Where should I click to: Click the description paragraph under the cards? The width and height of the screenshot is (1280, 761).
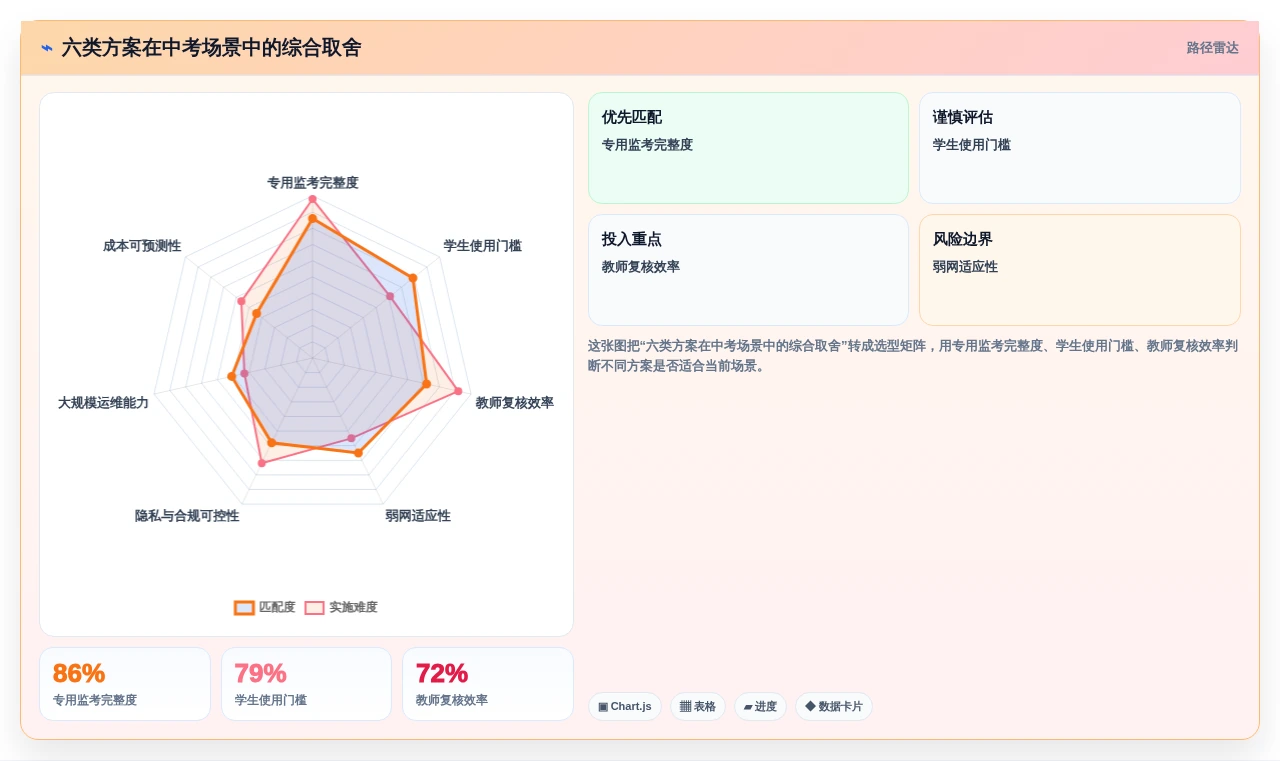click(914, 355)
